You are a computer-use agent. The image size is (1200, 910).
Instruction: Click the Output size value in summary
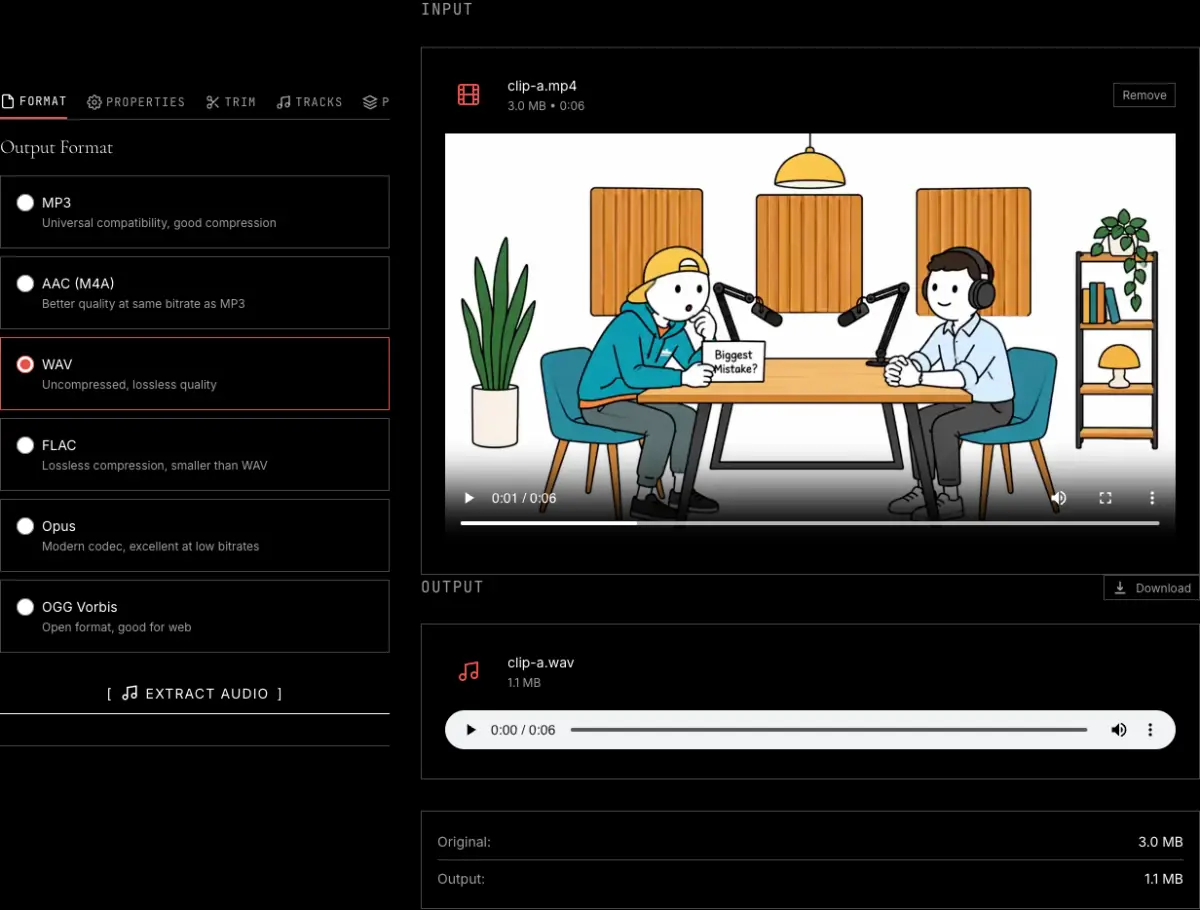tap(1163, 879)
